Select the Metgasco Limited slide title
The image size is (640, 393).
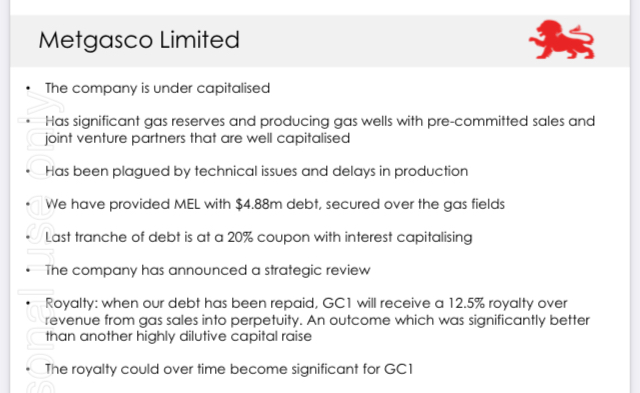coord(139,40)
